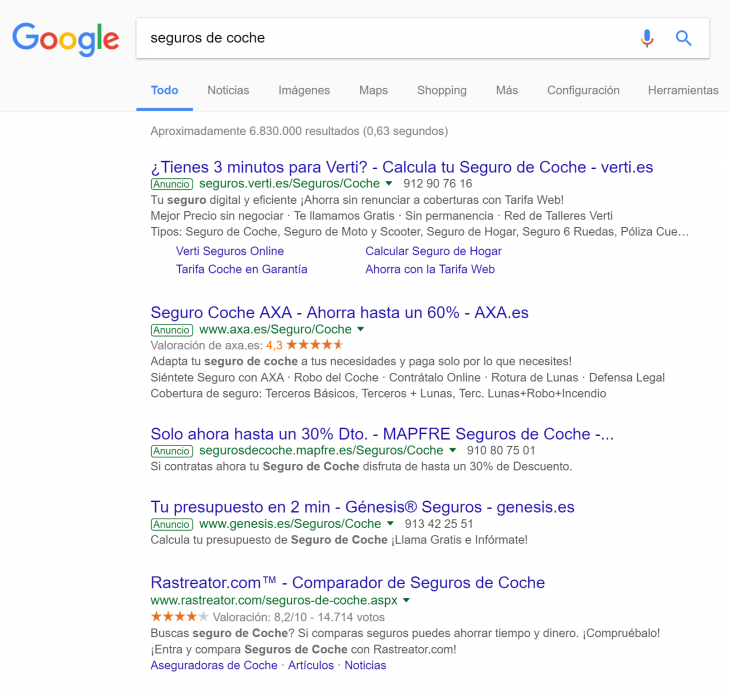Click the Rastreator star rating icons
The width and height of the screenshot is (730, 696).
click(x=179, y=616)
